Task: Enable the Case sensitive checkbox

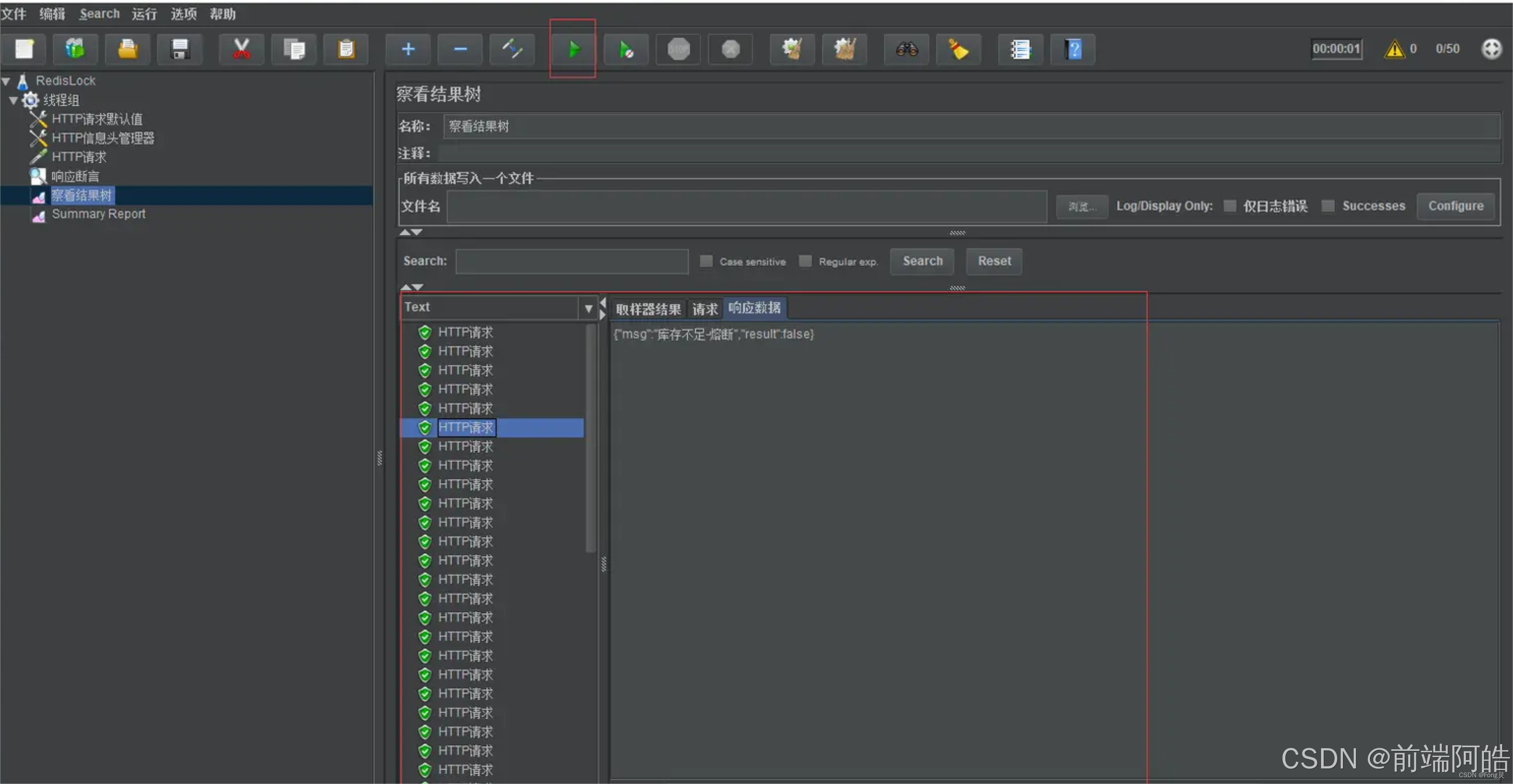Action: tap(706, 261)
